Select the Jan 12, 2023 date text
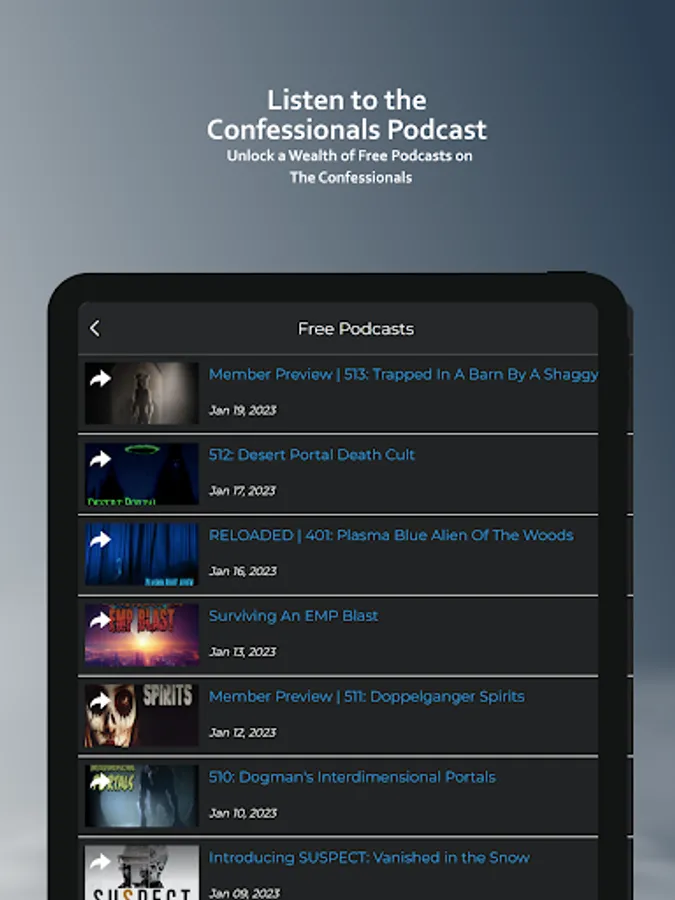Image resolution: width=675 pixels, height=900 pixels. 242,732
